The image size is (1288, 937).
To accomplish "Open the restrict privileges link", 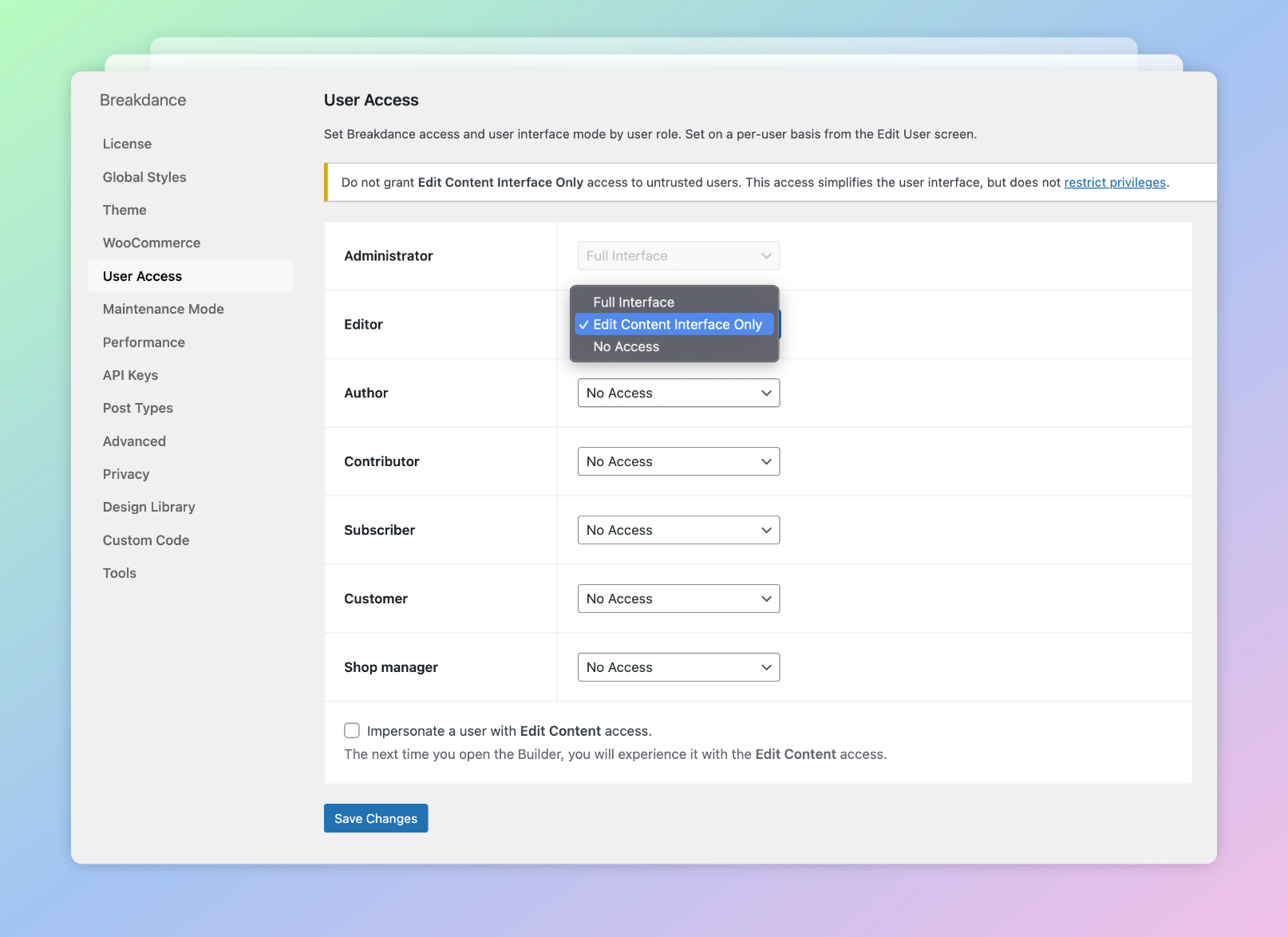I will (x=1115, y=183).
